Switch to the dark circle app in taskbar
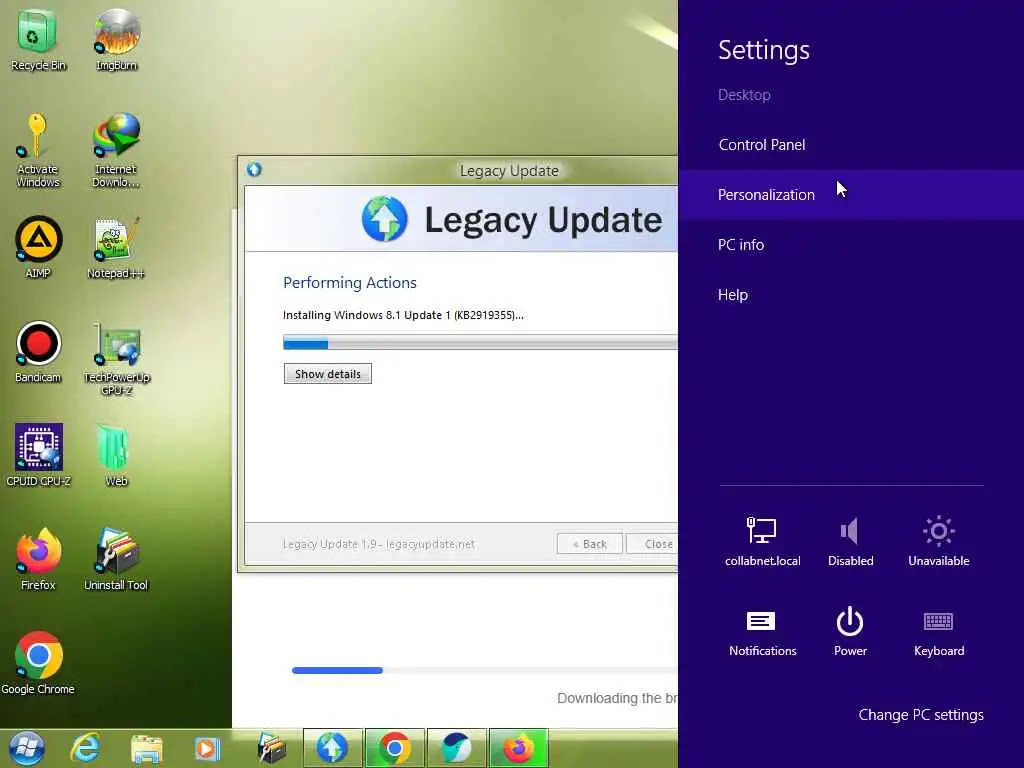 pyautogui.click(x=456, y=748)
